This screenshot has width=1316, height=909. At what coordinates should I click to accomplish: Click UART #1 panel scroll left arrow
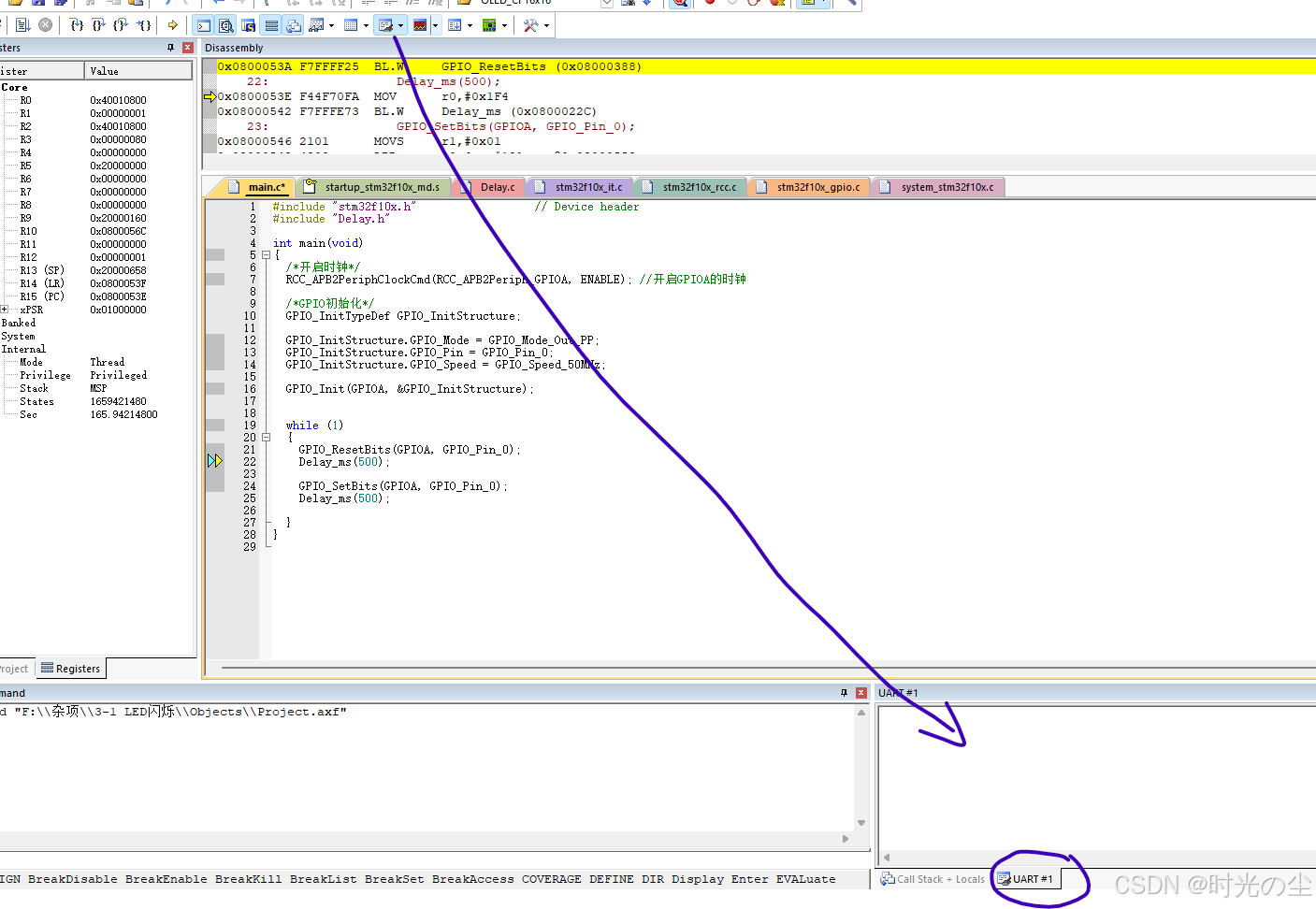[887, 858]
